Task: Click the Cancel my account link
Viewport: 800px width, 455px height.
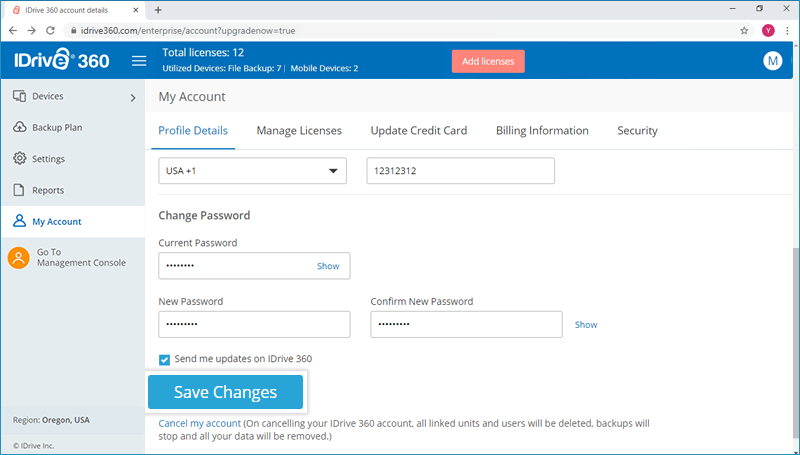Action: coord(199,423)
